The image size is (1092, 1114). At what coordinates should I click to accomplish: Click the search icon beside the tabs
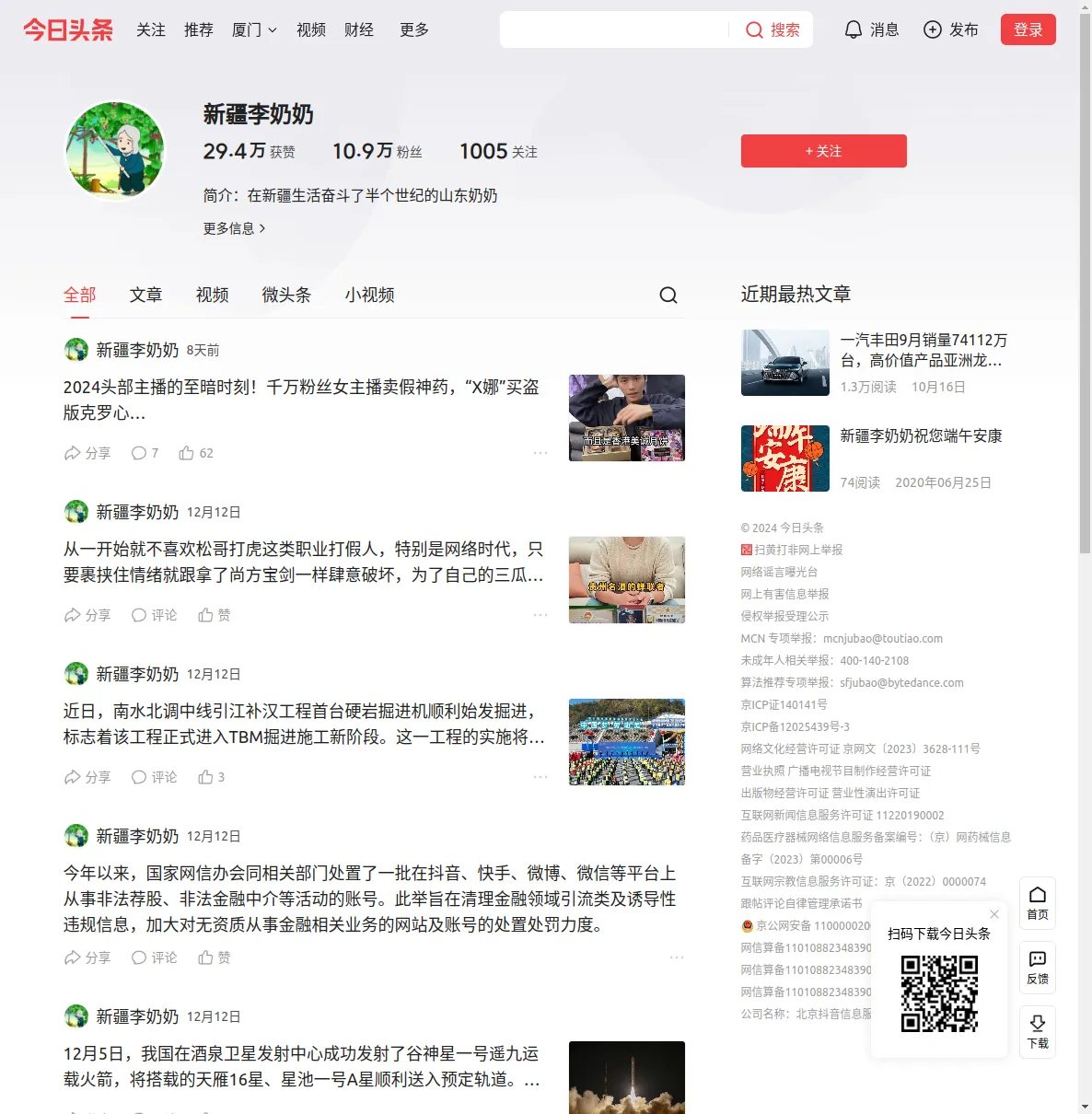tap(668, 295)
